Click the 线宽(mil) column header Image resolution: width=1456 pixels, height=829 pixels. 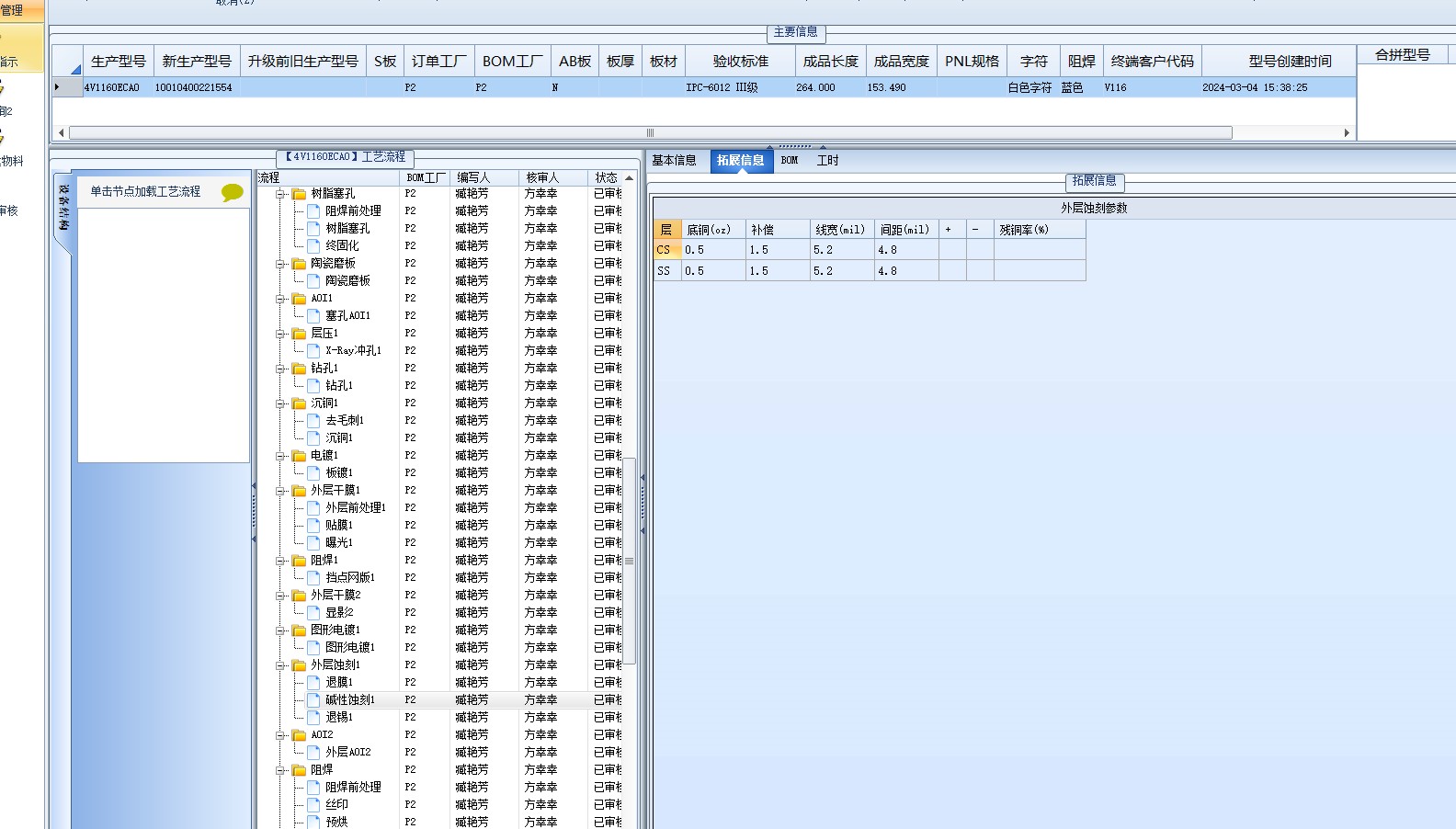click(x=842, y=230)
